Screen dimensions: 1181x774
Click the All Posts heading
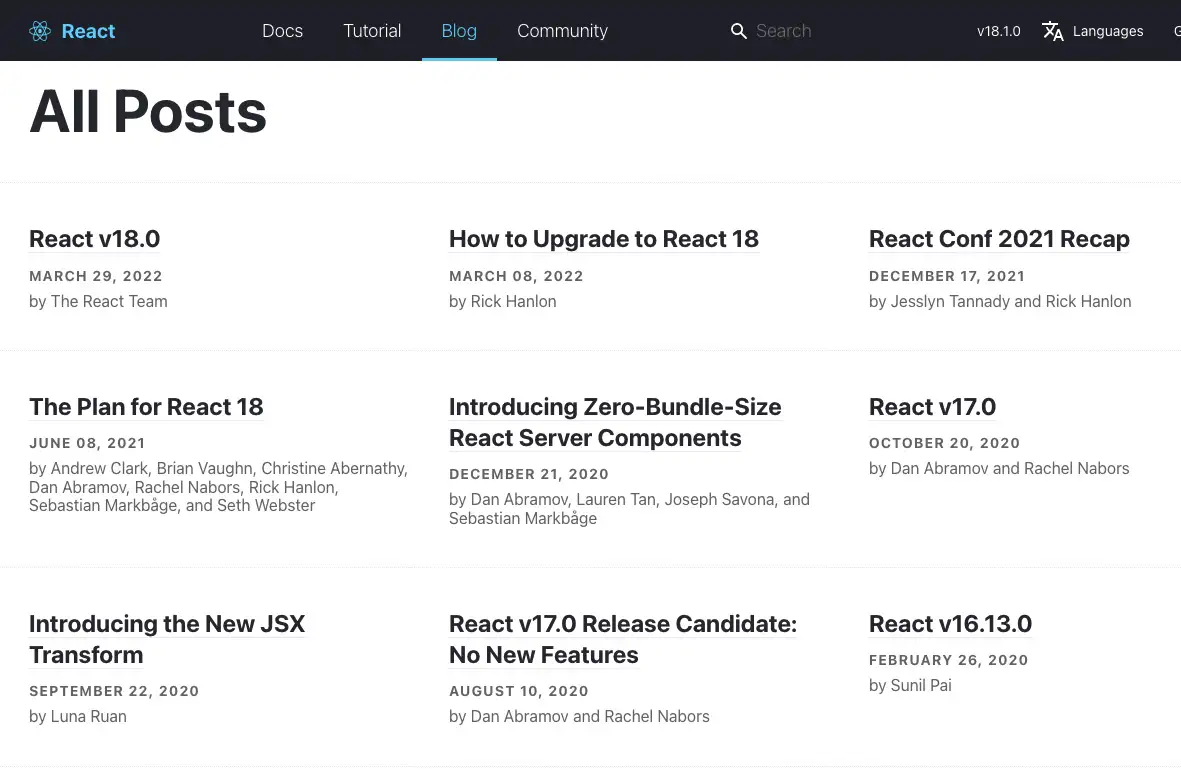(148, 111)
